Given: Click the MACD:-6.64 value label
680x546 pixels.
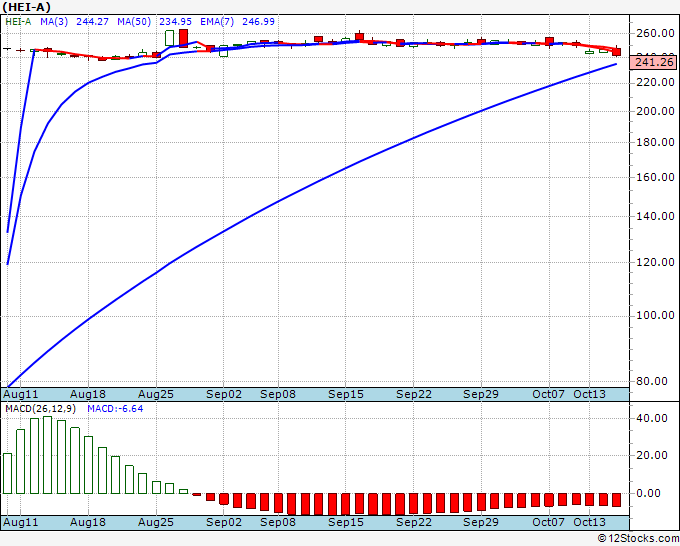Looking at the screenshot, I should coord(115,409).
